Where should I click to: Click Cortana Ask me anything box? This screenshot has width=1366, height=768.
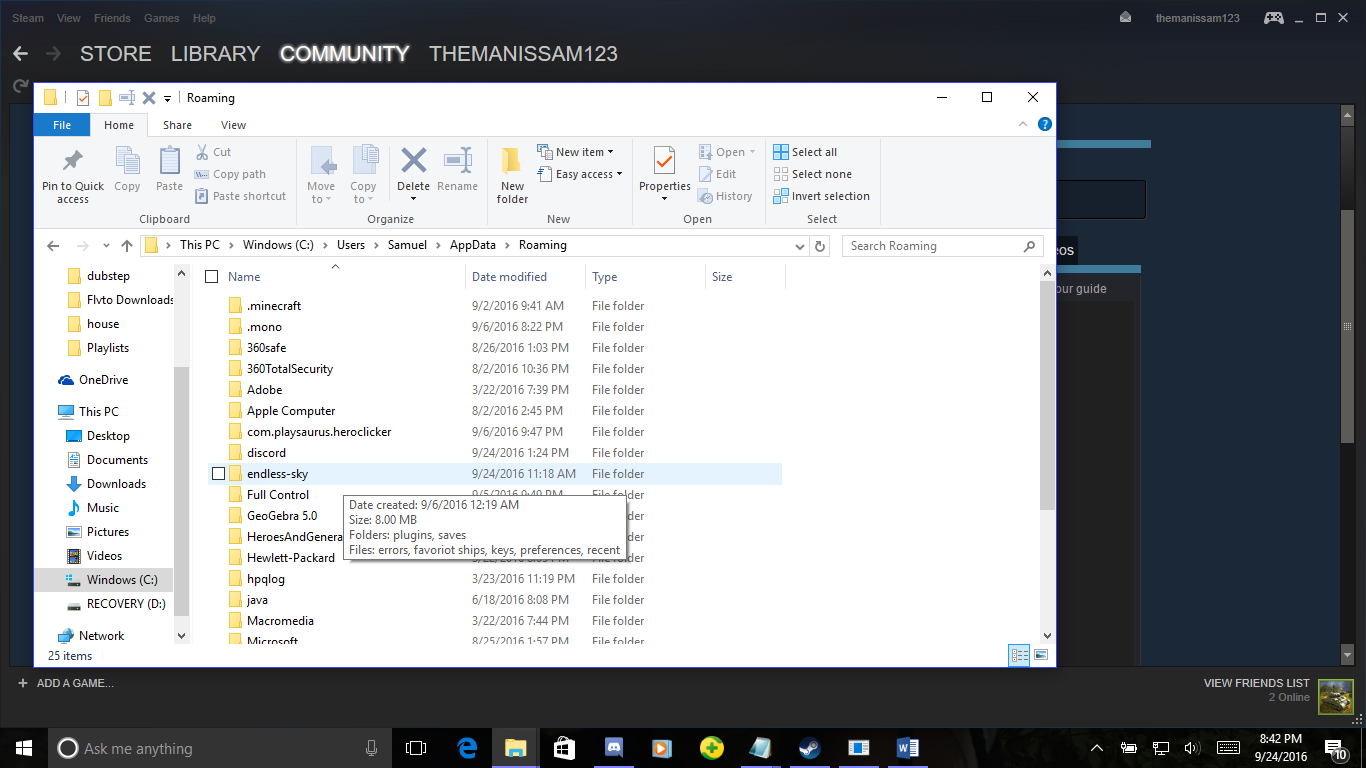click(220, 748)
